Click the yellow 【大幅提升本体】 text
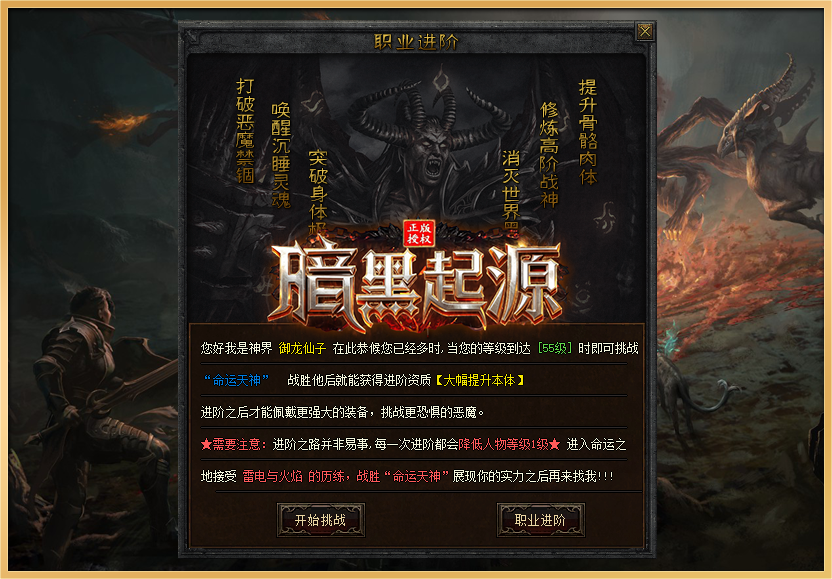This screenshot has width=832, height=579. point(480,381)
